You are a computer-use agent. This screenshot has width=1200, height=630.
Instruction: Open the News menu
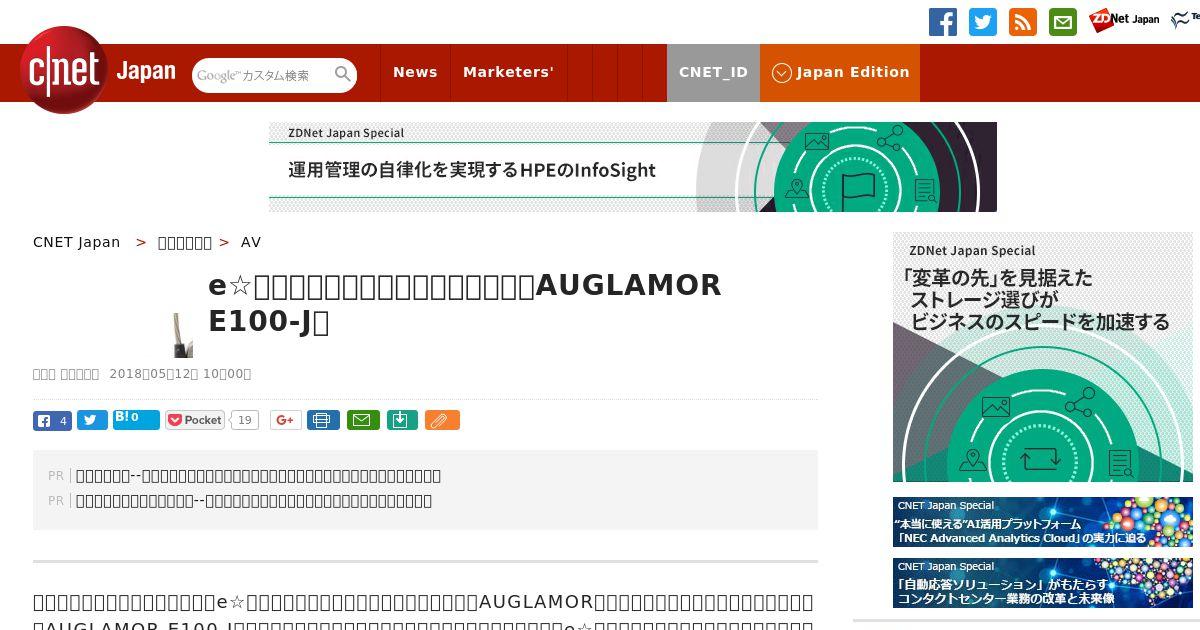pos(415,72)
